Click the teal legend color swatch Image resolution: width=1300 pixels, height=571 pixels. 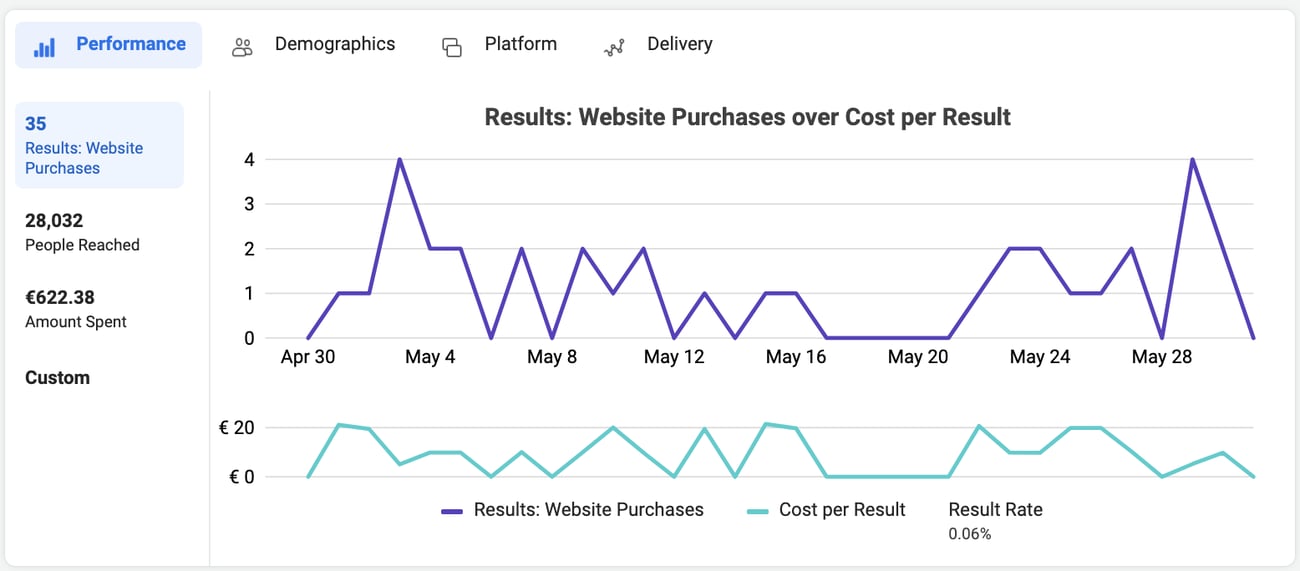point(758,511)
